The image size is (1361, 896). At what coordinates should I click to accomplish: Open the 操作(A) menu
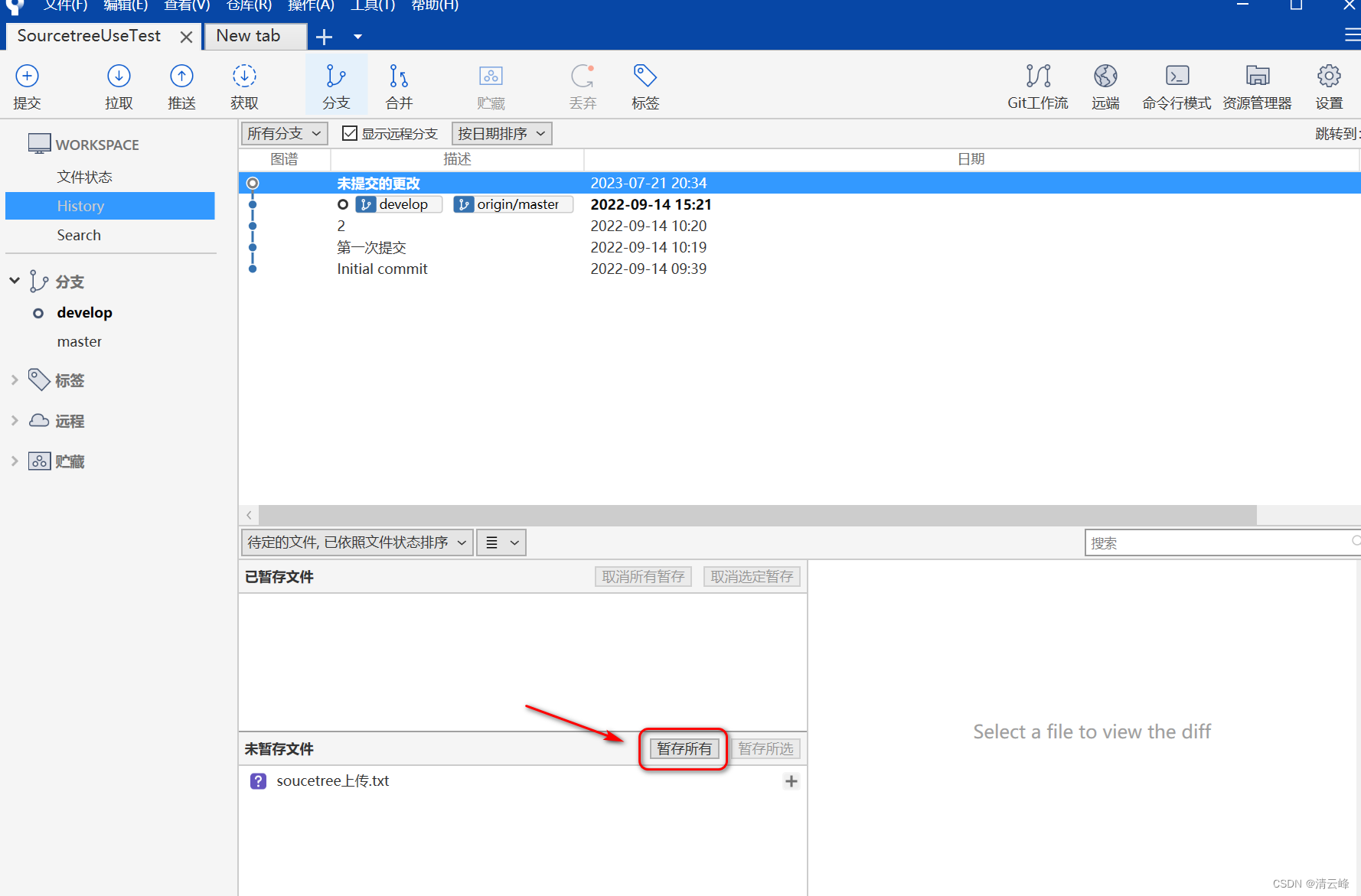tap(311, 5)
